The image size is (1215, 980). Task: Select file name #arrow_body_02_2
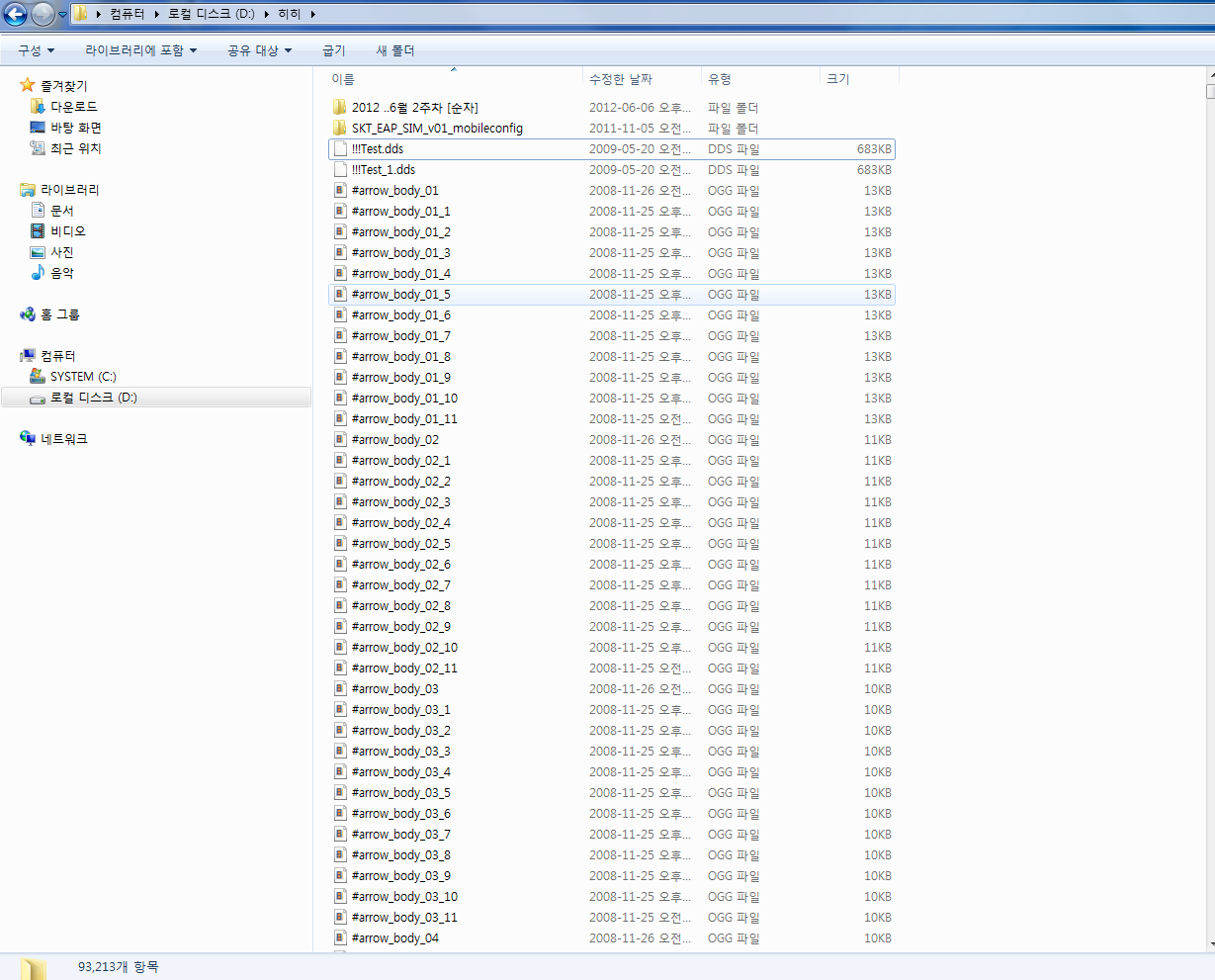tap(401, 481)
